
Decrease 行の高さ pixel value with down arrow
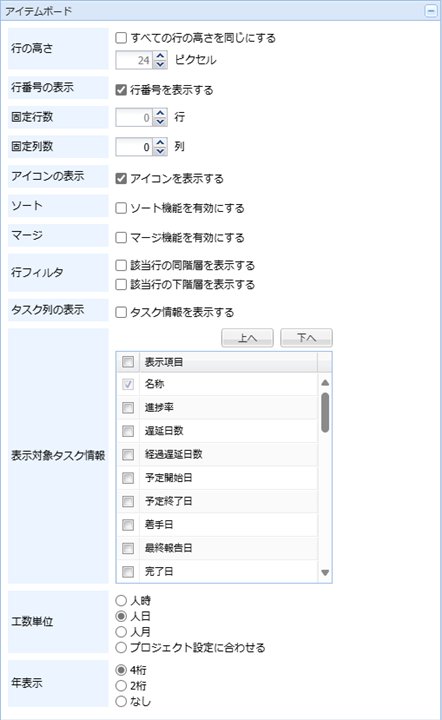pos(160,64)
